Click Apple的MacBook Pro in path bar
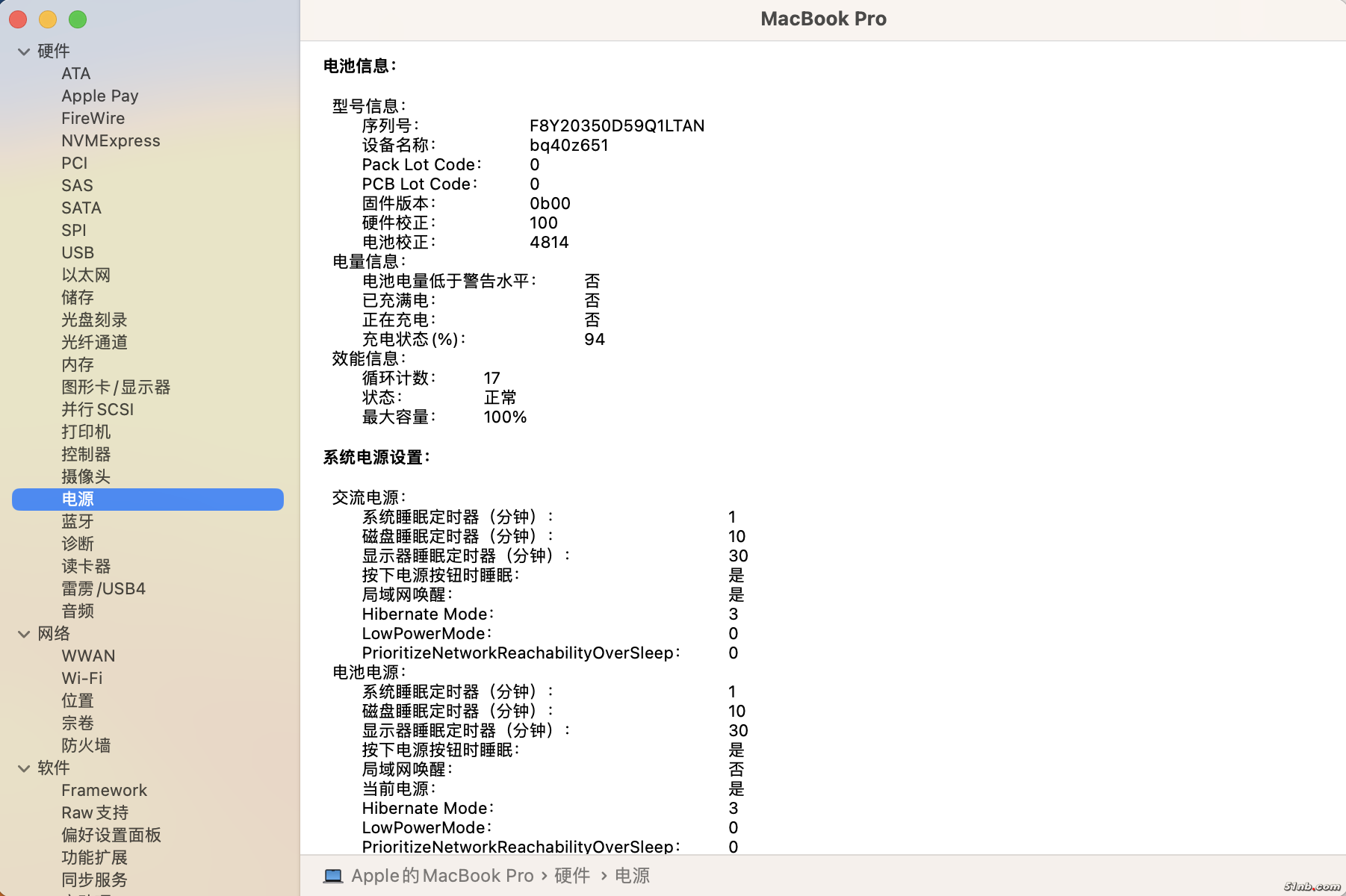1346x896 pixels. (442, 876)
